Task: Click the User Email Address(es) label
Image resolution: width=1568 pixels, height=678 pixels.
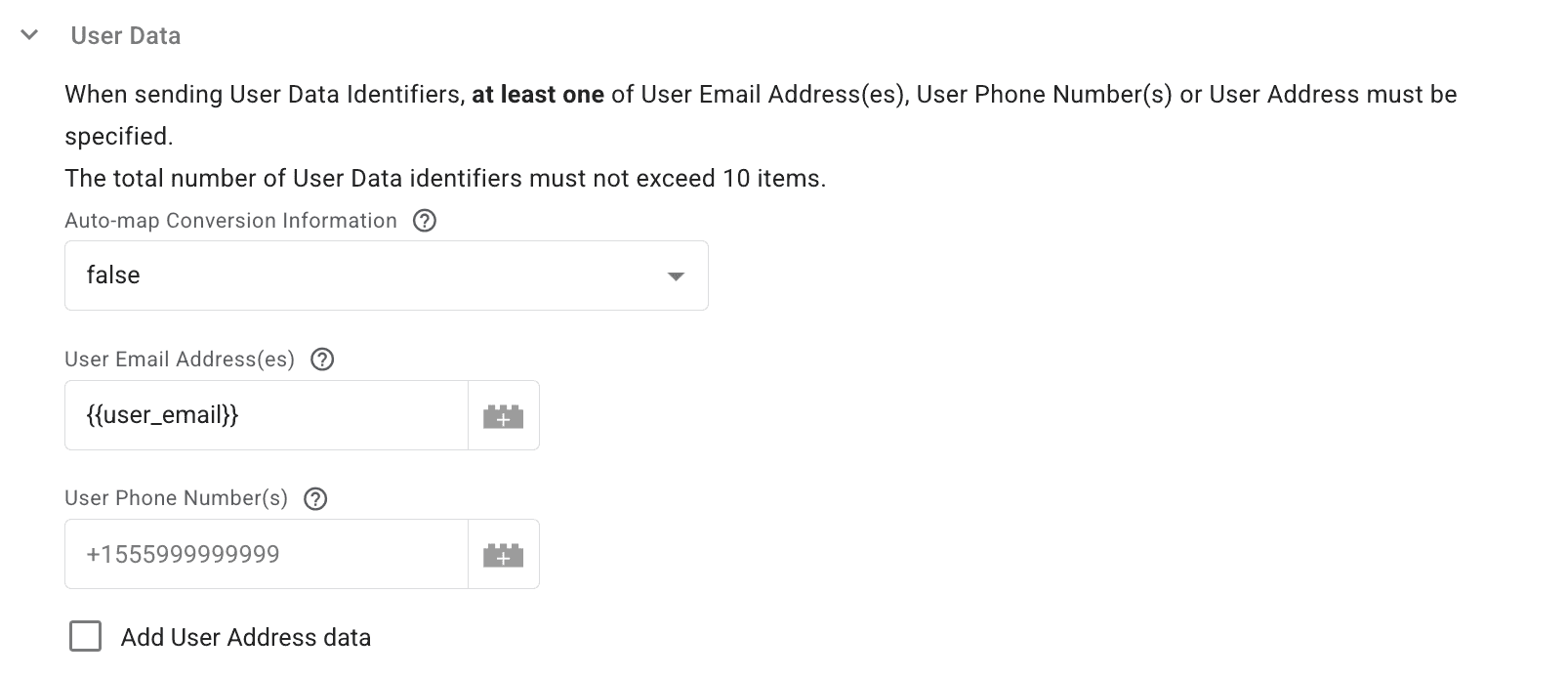Action: tap(179, 360)
